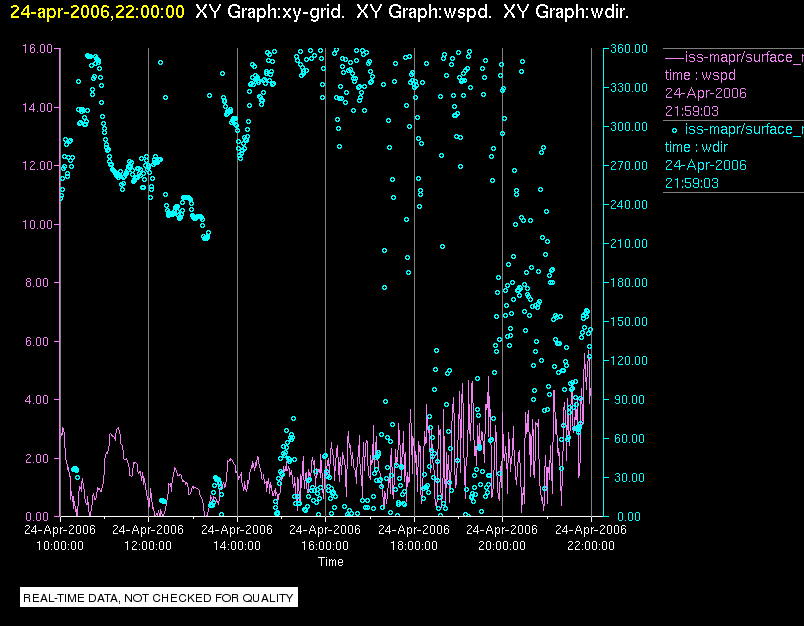Click the left axis value 12.00
804x626 pixels.
point(37,166)
